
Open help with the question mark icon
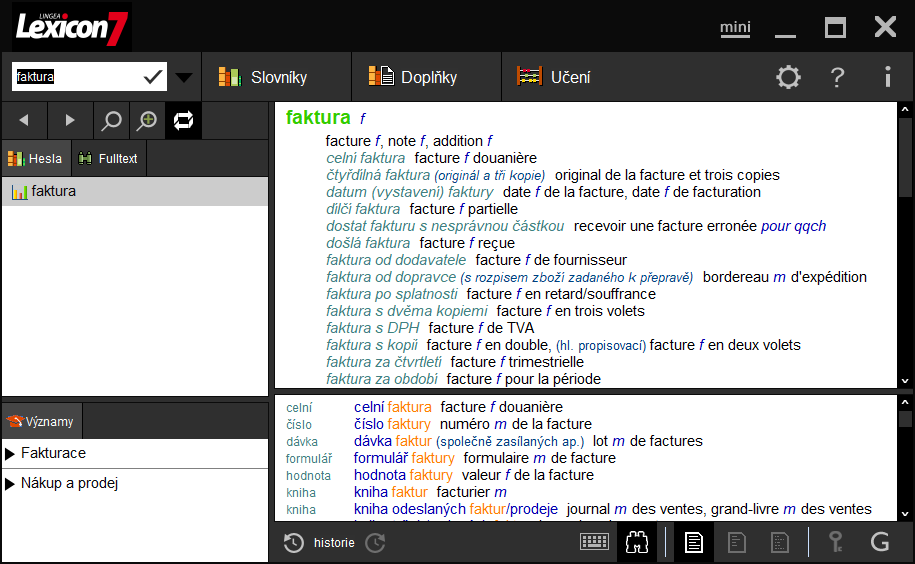click(x=838, y=77)
